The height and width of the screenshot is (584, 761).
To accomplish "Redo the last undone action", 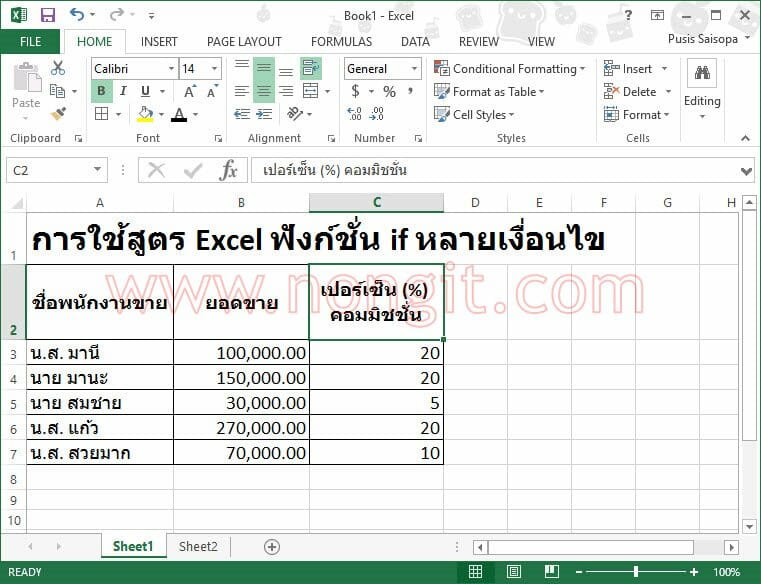I will (x=116, y=15).
